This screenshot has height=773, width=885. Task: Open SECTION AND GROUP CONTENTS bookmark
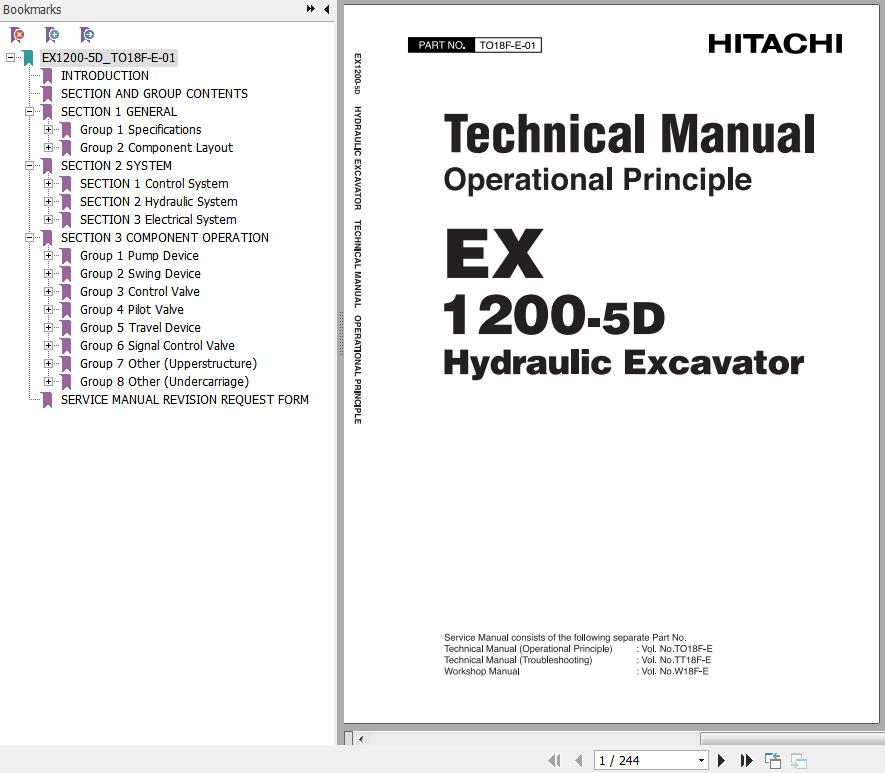(x=154, y=94)
